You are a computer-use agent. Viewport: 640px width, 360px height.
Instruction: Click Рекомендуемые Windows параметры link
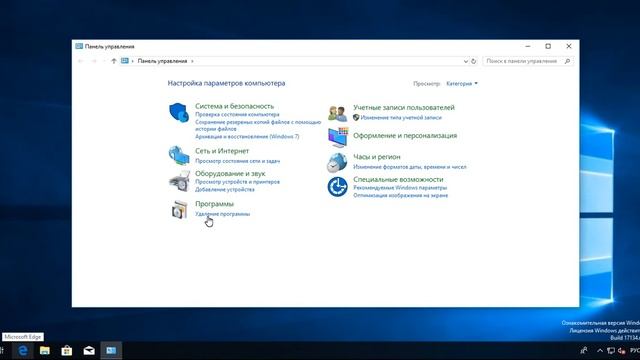400,188
